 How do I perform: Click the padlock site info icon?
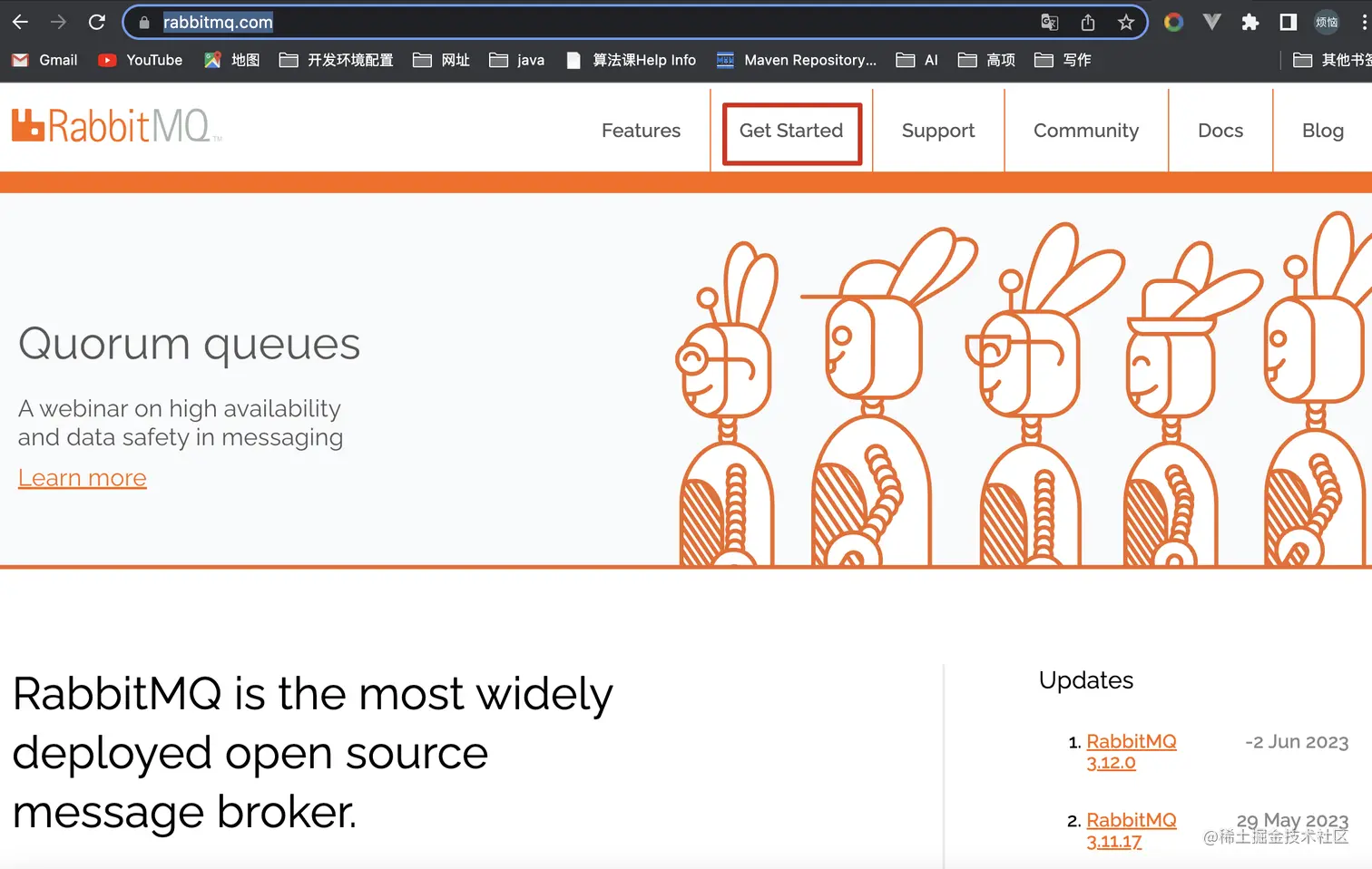pyautogui.click(x=144, y=23)
